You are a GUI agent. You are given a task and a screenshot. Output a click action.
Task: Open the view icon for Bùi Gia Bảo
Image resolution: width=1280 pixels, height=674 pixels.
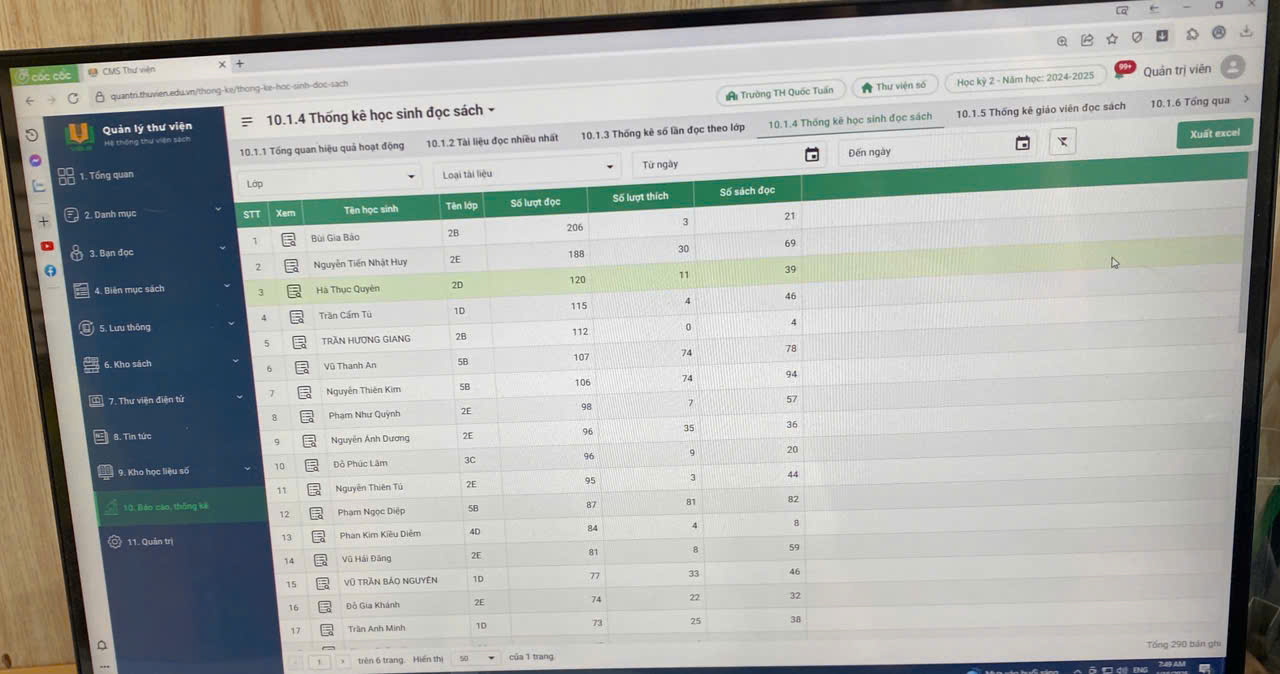(x=288, y=240)
